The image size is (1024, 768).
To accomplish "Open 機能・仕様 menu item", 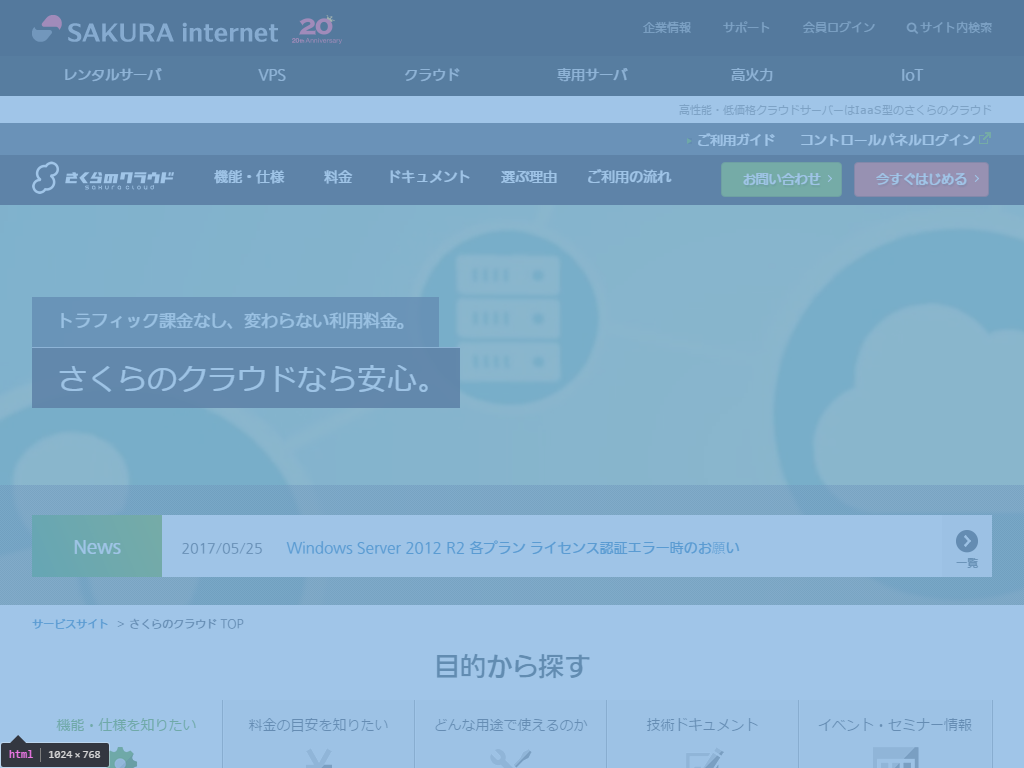I will click(x=249, y=177).
